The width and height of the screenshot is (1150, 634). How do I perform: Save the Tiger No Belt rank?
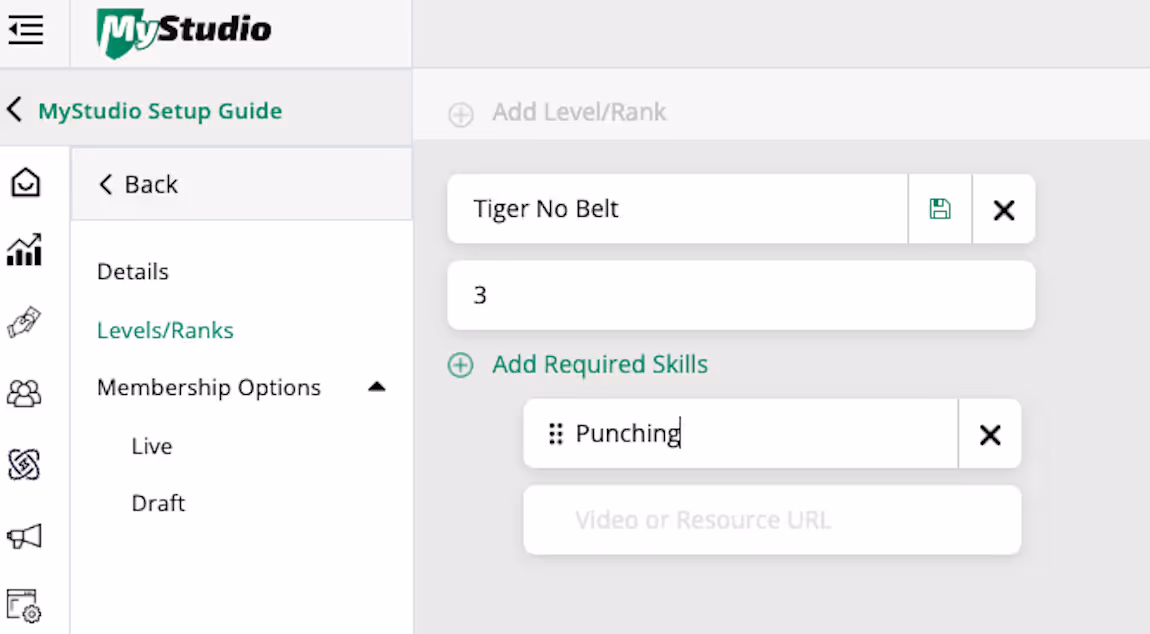(x=940, y=209)
